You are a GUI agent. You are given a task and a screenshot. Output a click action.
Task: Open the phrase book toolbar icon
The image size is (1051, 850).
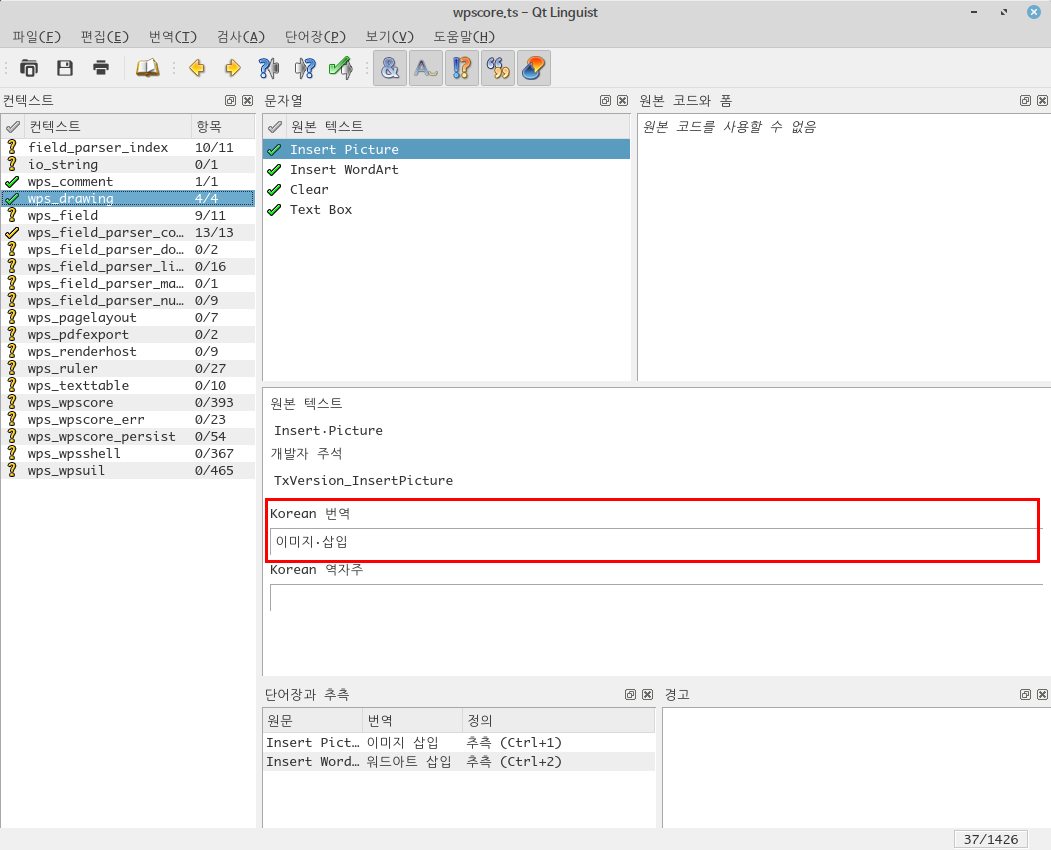coord(147,68)
